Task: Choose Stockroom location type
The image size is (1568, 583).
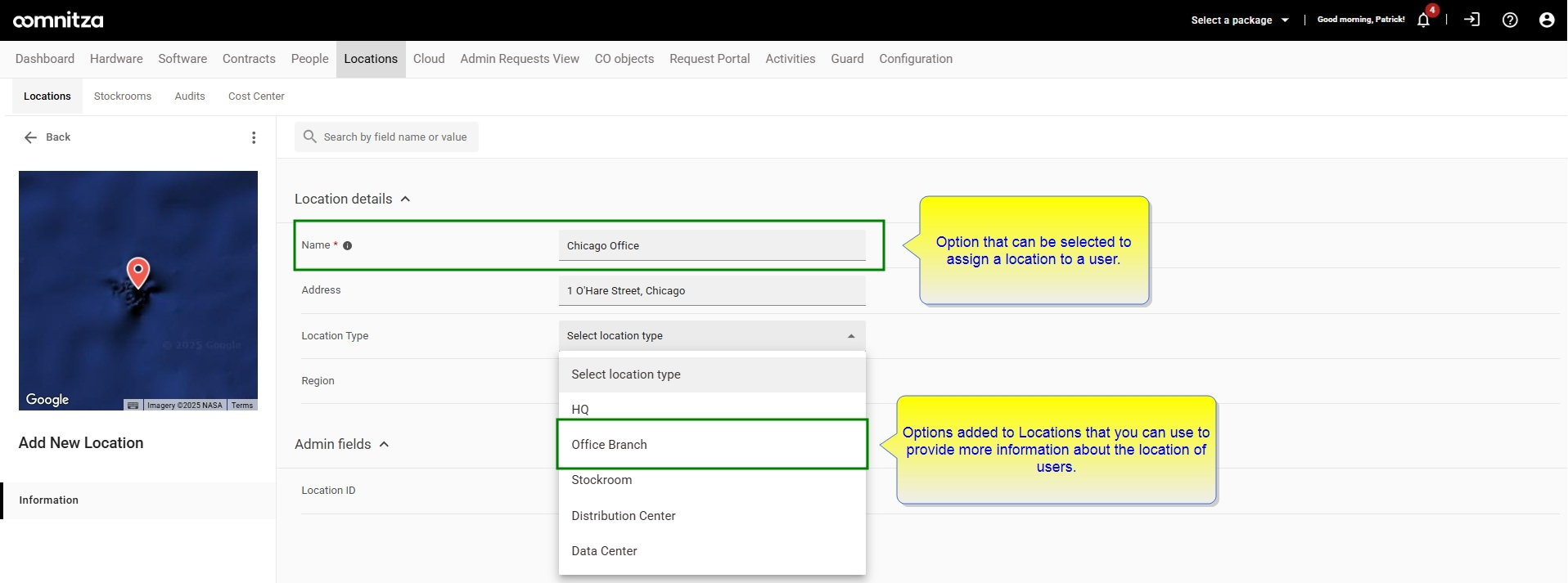Action: tap(712, 480)
